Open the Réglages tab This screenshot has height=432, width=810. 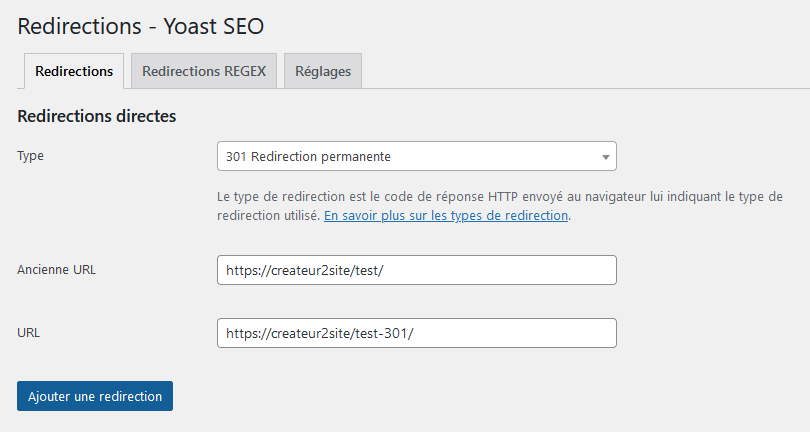[x=323, y=72]
